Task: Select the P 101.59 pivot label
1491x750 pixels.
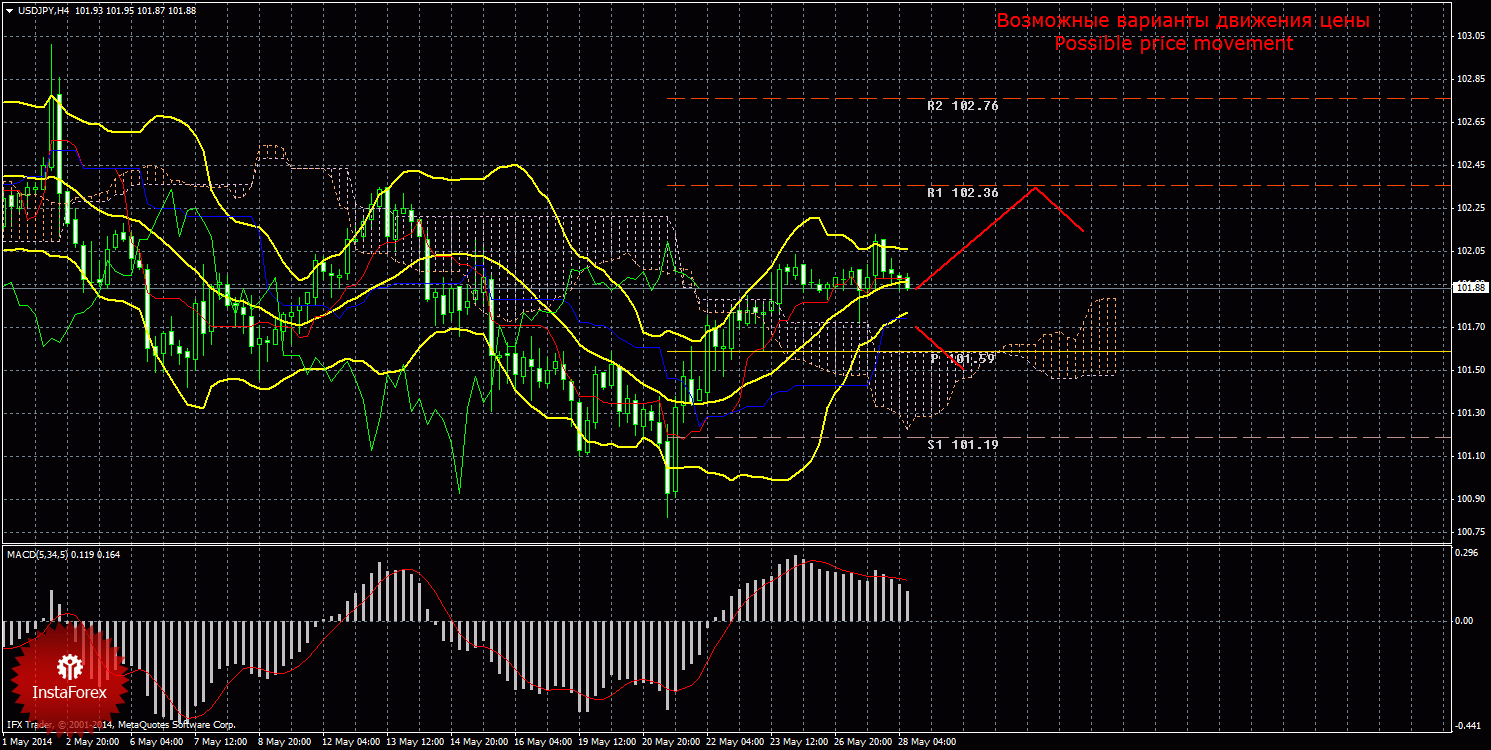Action: [x=963, y=357]
